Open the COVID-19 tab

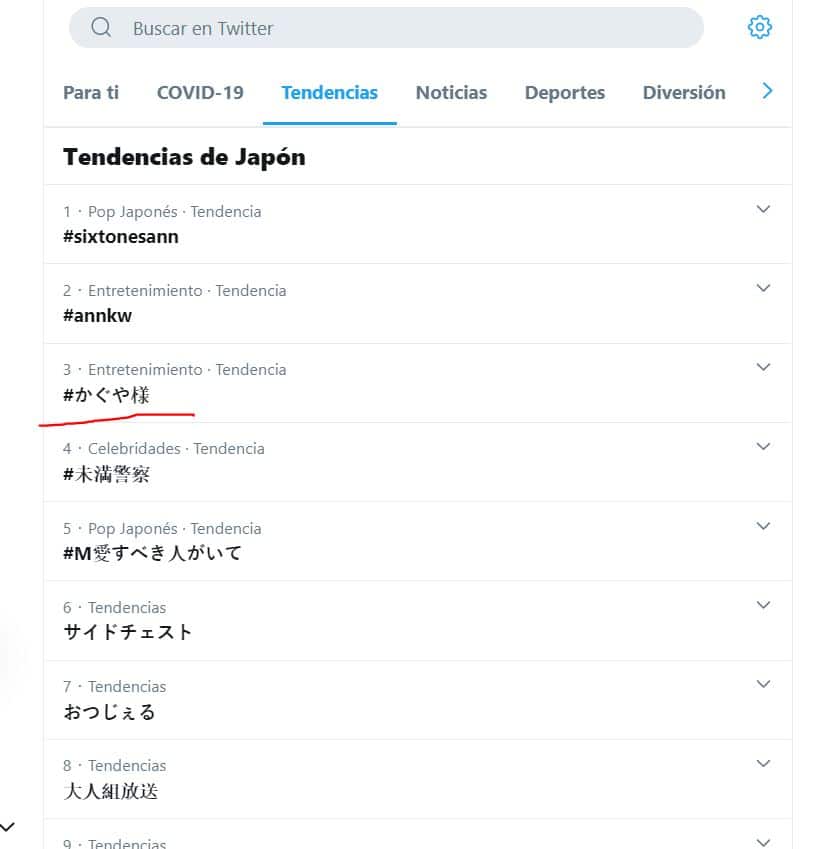(x=200, y=93)
